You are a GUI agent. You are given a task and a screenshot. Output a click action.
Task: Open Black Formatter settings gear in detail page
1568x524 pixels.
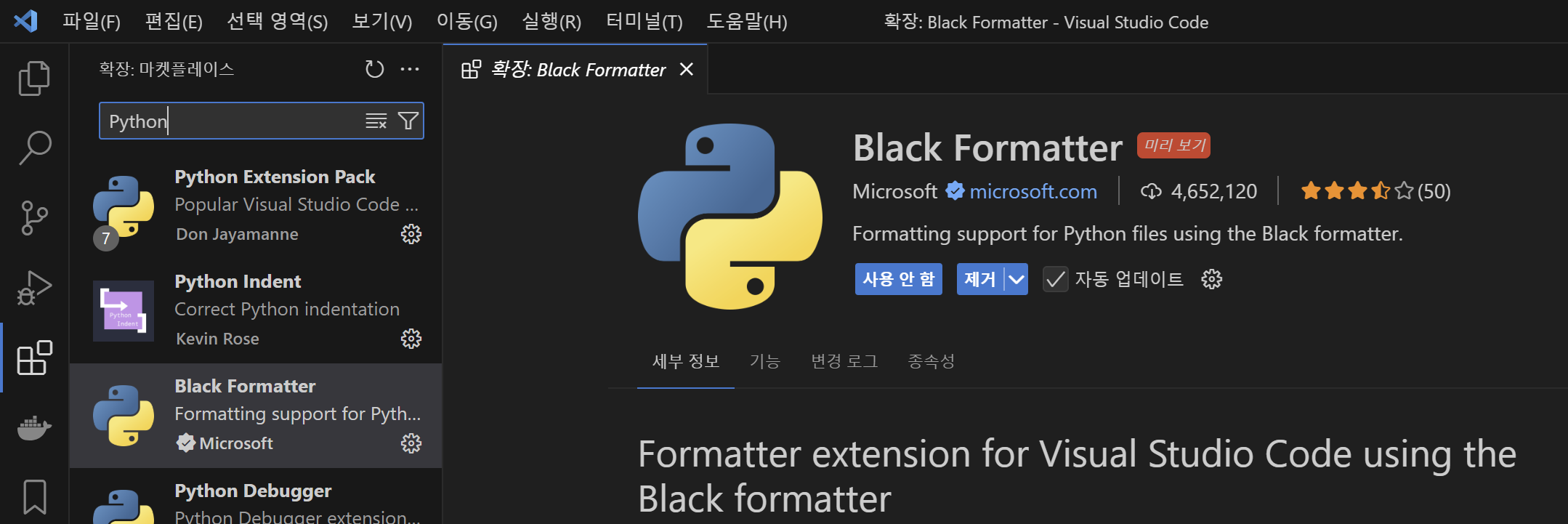(x=1211, y=279)
